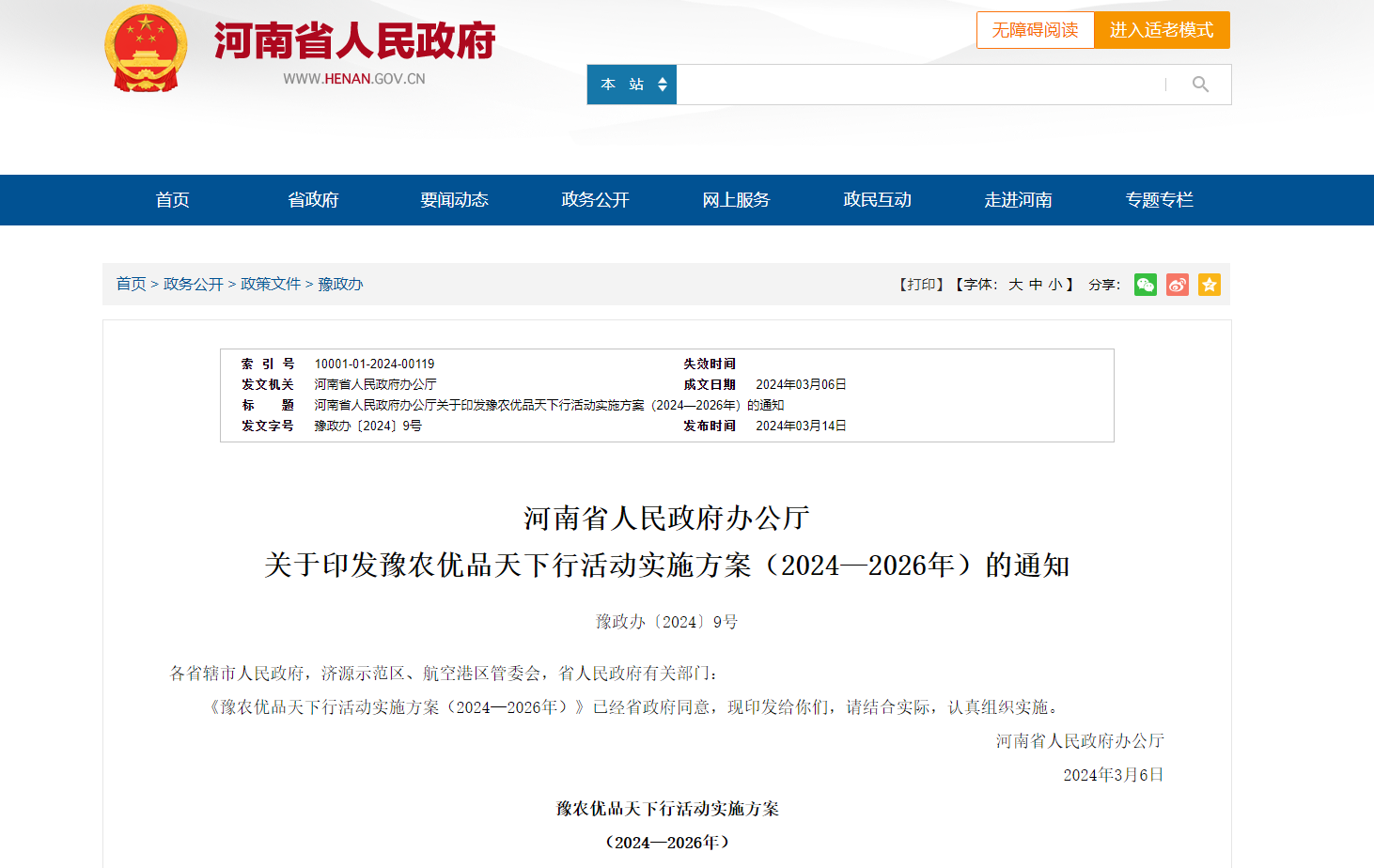Open the 豫政办 breadcrumb section
Screen dimensions: 1374x868
(342, 284)
